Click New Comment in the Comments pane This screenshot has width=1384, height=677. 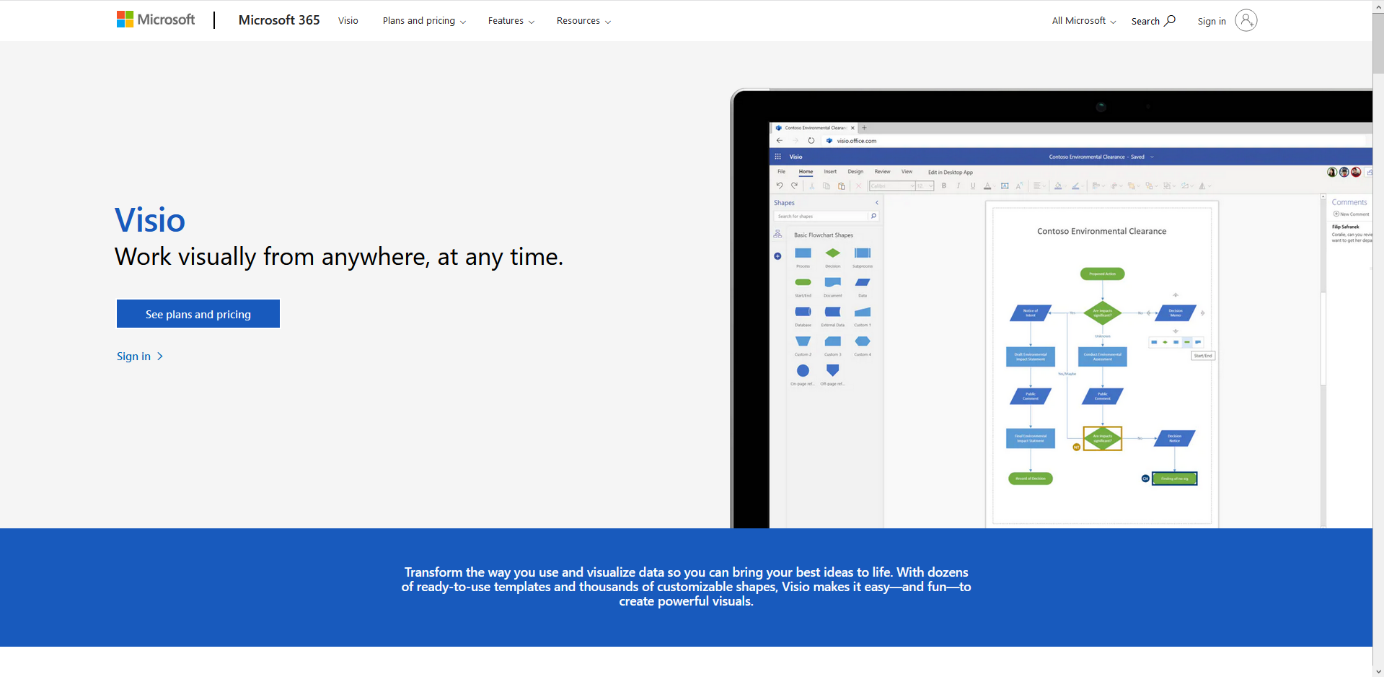[1351, 214]
